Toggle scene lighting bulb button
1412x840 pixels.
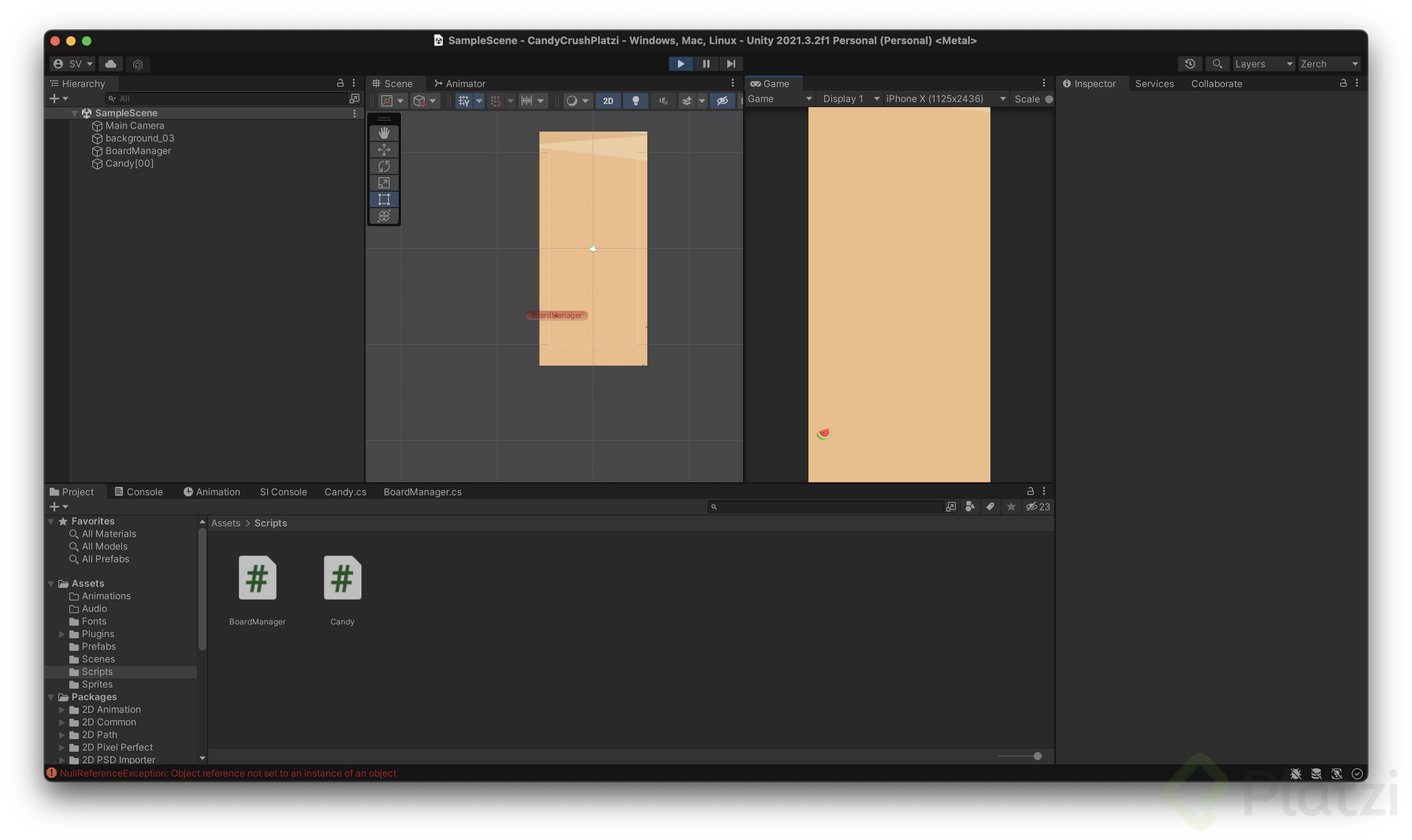(x=635, y=101)
